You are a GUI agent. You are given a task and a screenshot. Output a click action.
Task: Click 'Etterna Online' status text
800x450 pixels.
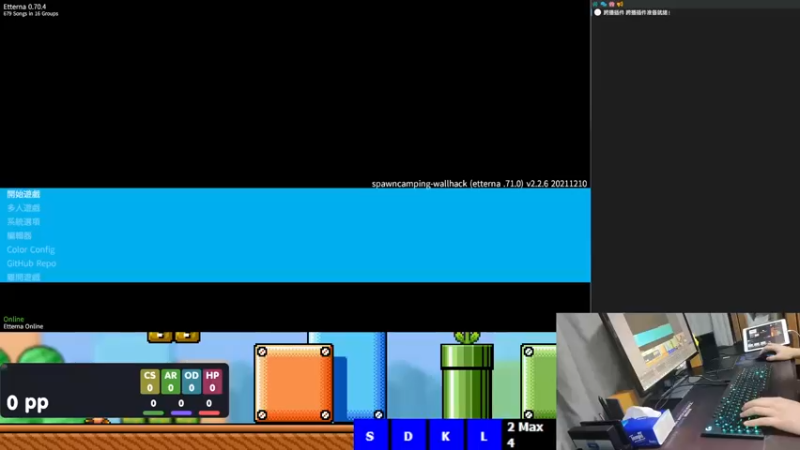[23, 326]
